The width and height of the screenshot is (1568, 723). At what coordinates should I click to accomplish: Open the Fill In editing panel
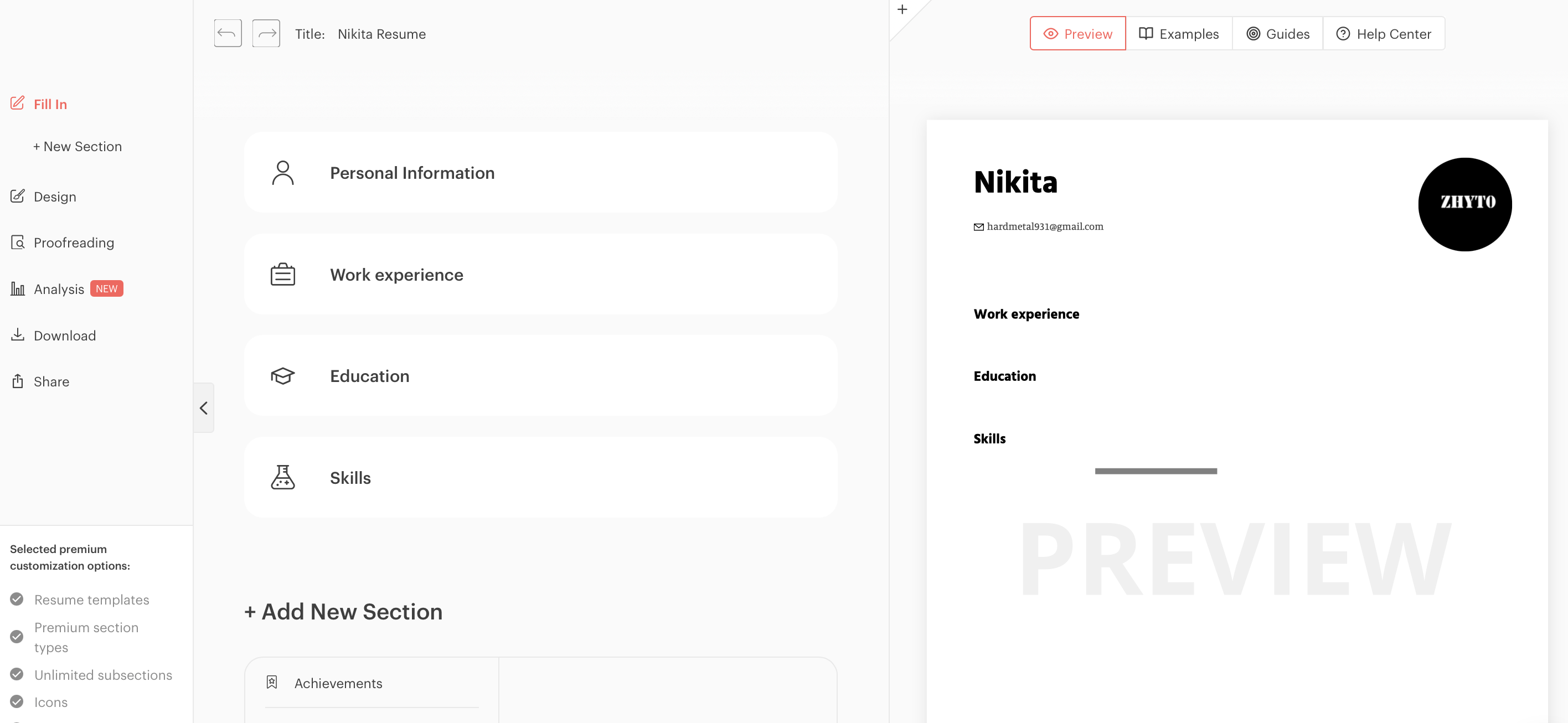pyautogui.click(x=50, y=104)
